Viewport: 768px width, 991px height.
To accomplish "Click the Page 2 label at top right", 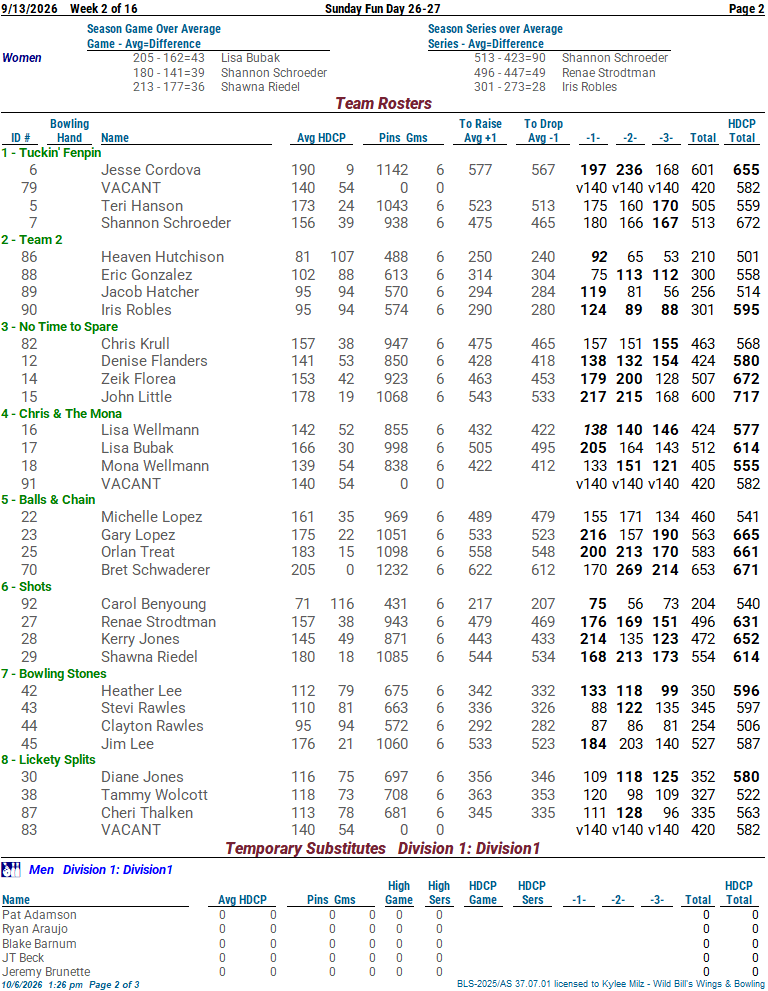I will [x=747, y=9].
